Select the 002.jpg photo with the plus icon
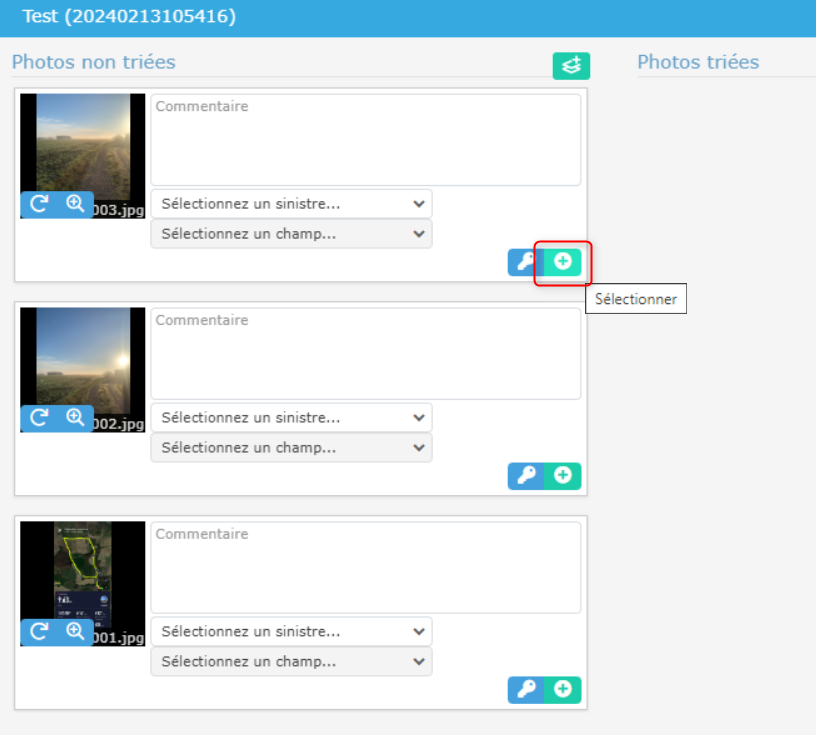 point(563,476)
